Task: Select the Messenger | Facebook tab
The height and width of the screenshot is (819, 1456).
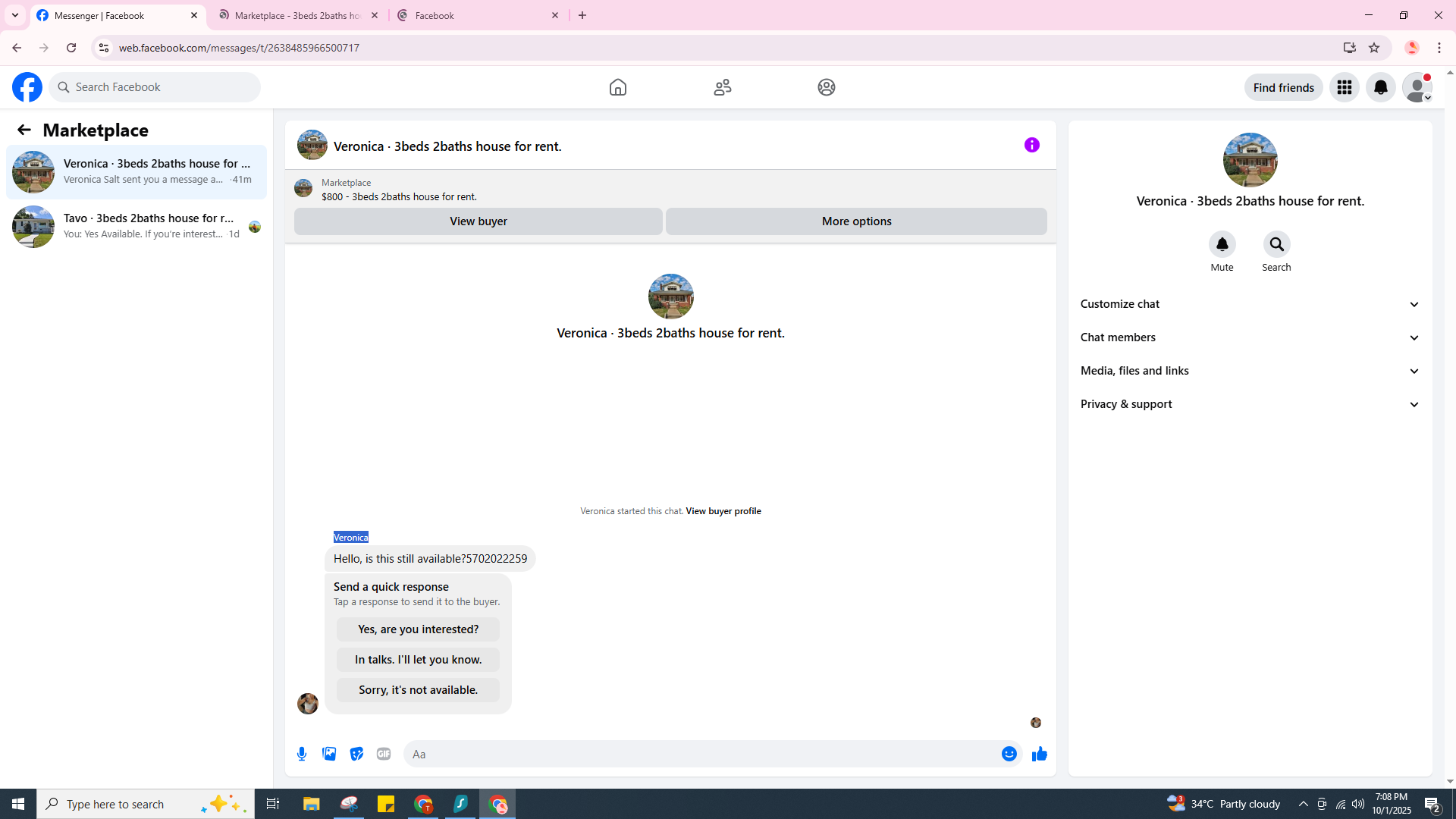Action: [x=118, y=15]
